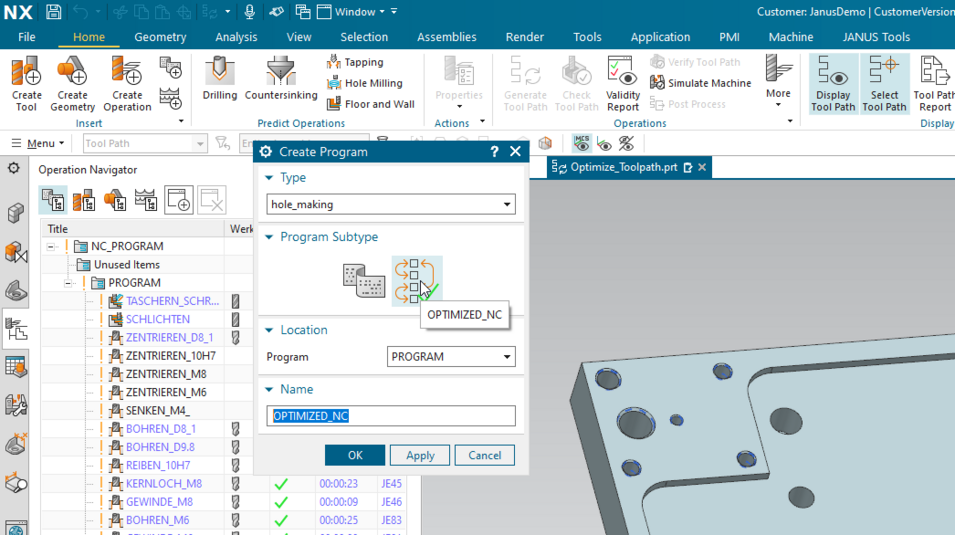Expand the Insert group dropdown arrow
The image size is (955, 535).
click(x=181, y=121)
